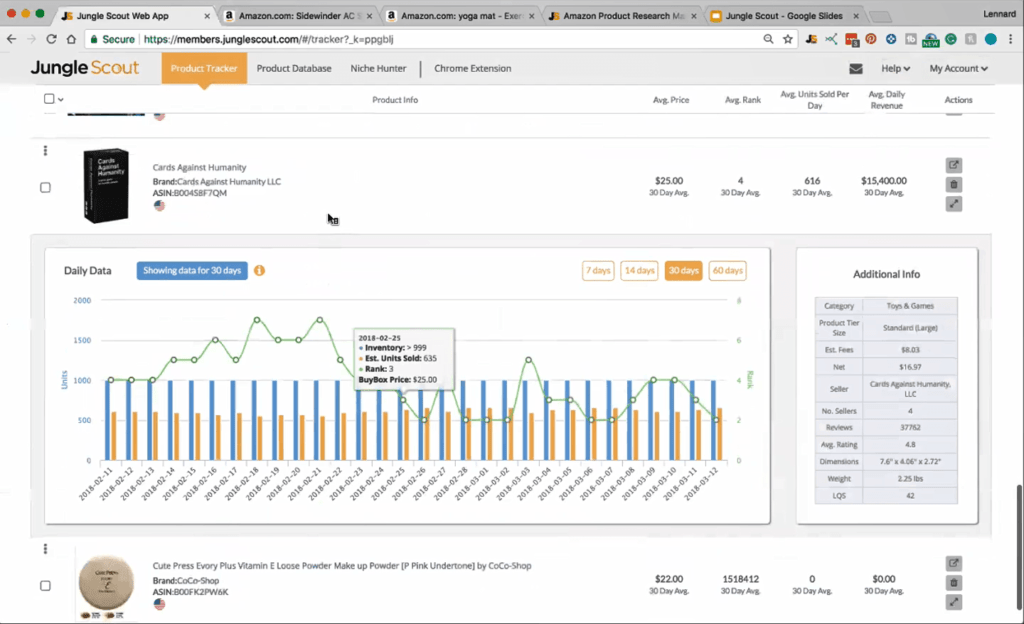The image size is (1024, 624).
Task: Bookmark page with star icon
Action: coord(788,39)
